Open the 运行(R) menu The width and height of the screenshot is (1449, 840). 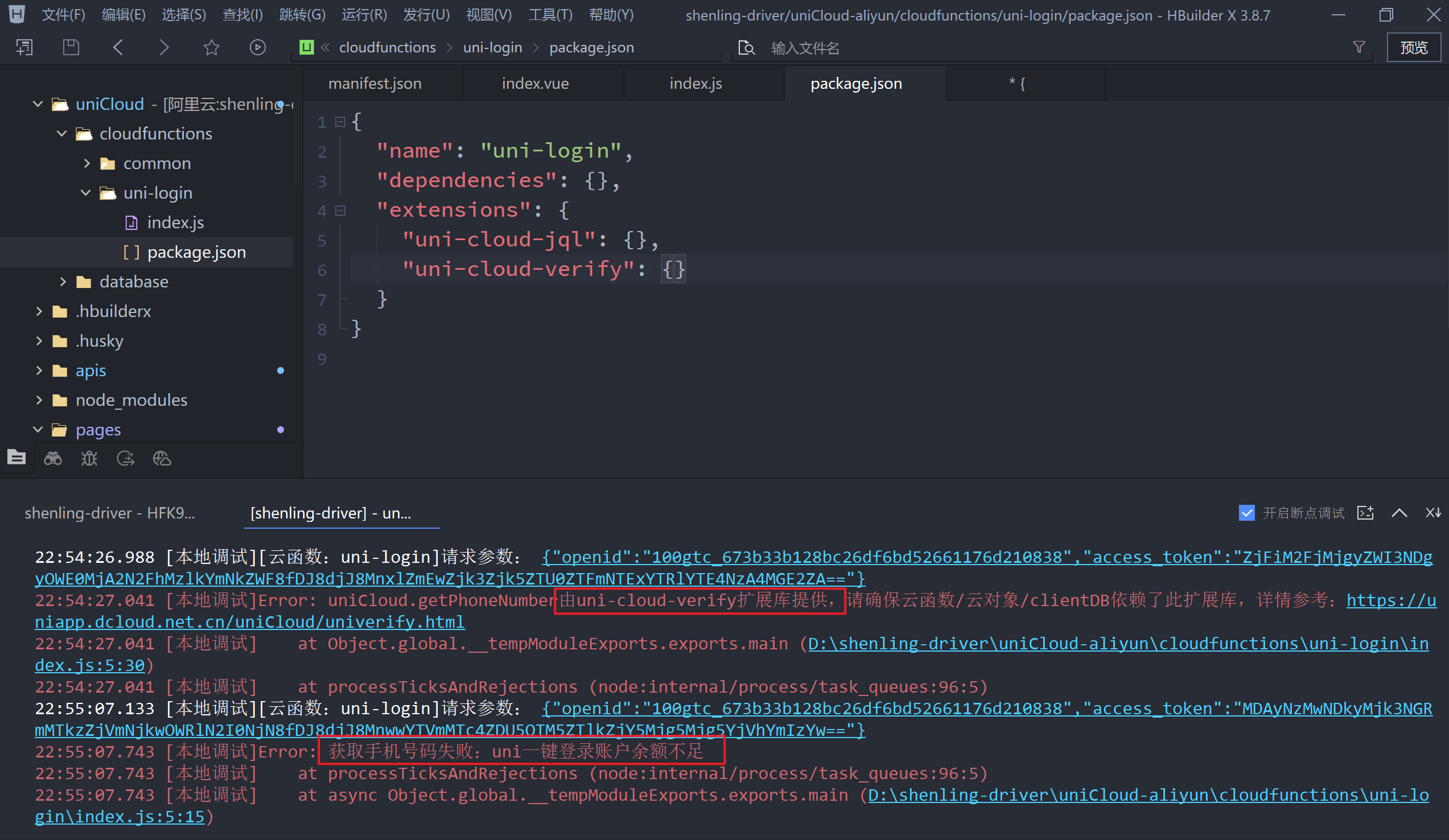point(364,15)
